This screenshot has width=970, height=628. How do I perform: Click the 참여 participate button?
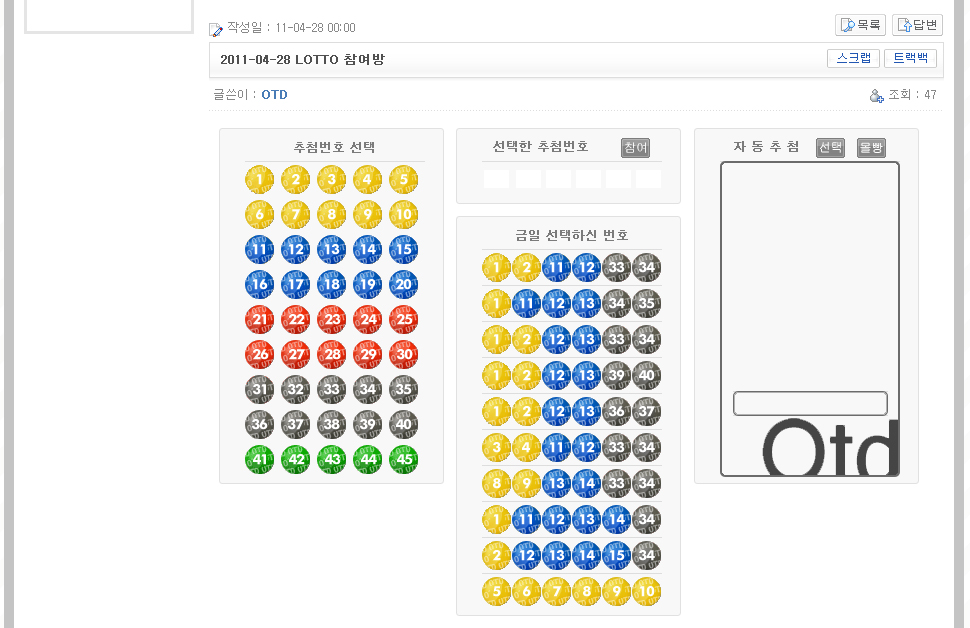click(635, 147)
